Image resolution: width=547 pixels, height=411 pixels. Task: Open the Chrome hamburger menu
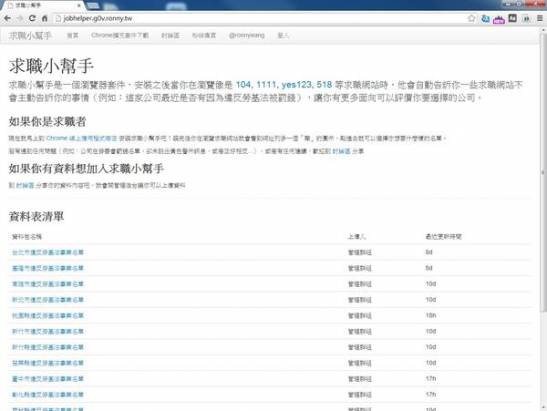pyautogui.click(x=540, y=18)
